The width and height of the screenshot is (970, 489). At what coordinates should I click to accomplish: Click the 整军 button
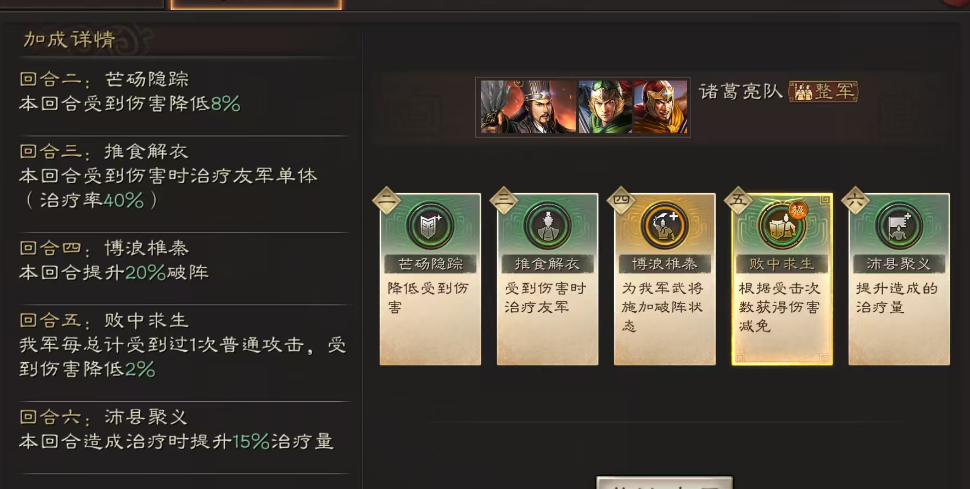pyautogui.click(x=823, y=92)
